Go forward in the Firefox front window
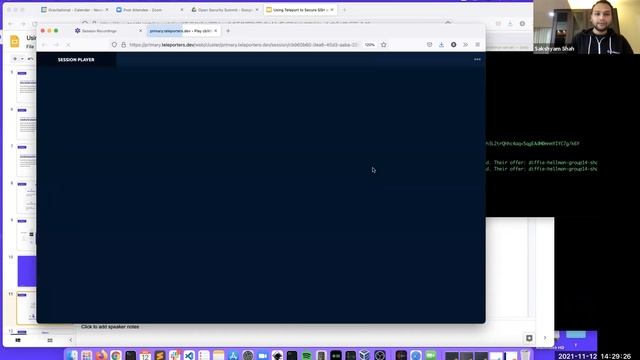Screen dimensions: 640x360 56,45
